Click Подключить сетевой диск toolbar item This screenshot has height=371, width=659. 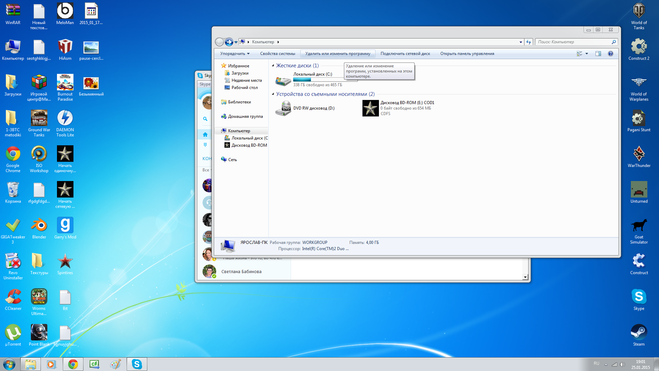tap(405, 54)
